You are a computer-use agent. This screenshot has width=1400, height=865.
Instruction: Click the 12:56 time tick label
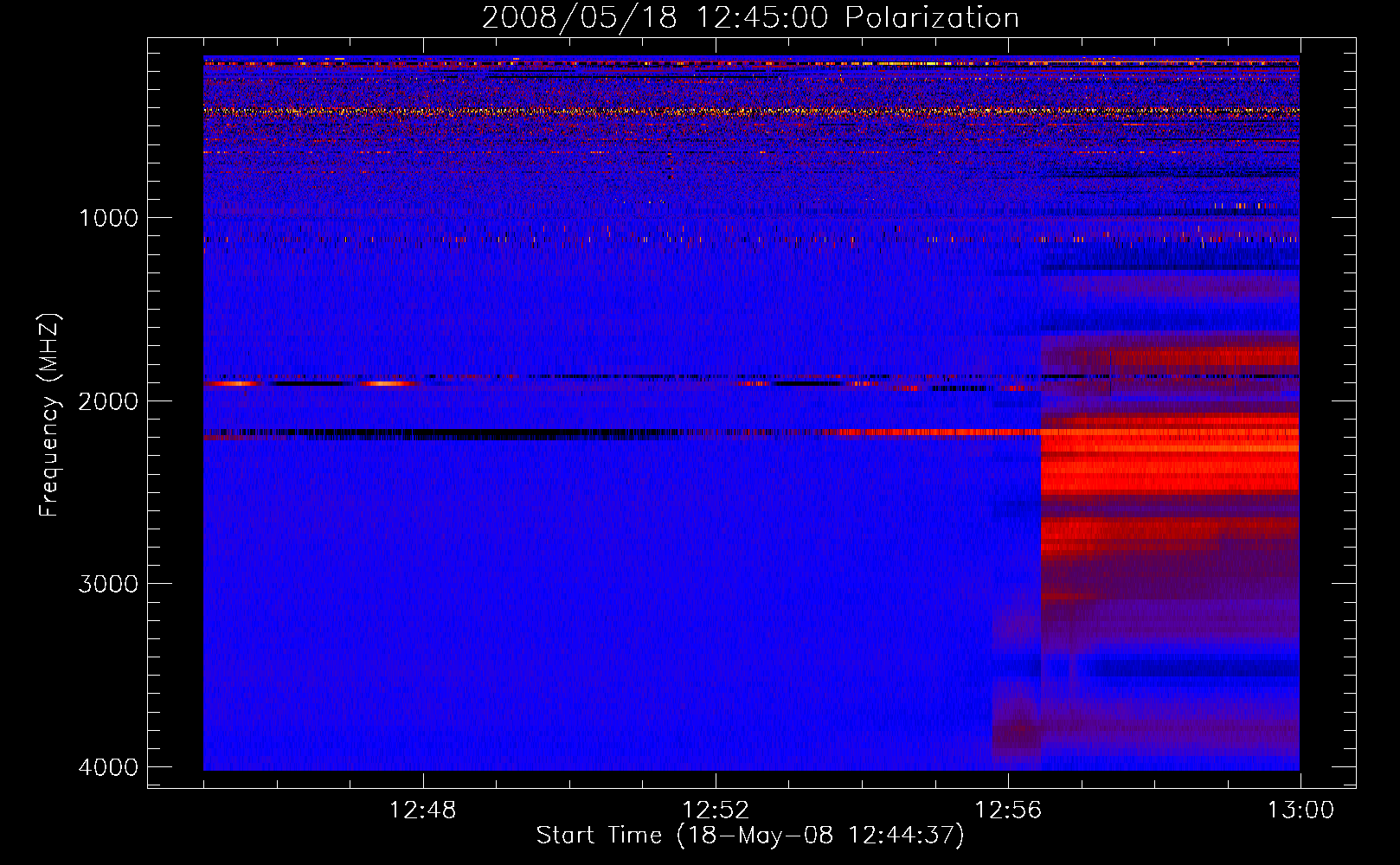coord(1008,811)
